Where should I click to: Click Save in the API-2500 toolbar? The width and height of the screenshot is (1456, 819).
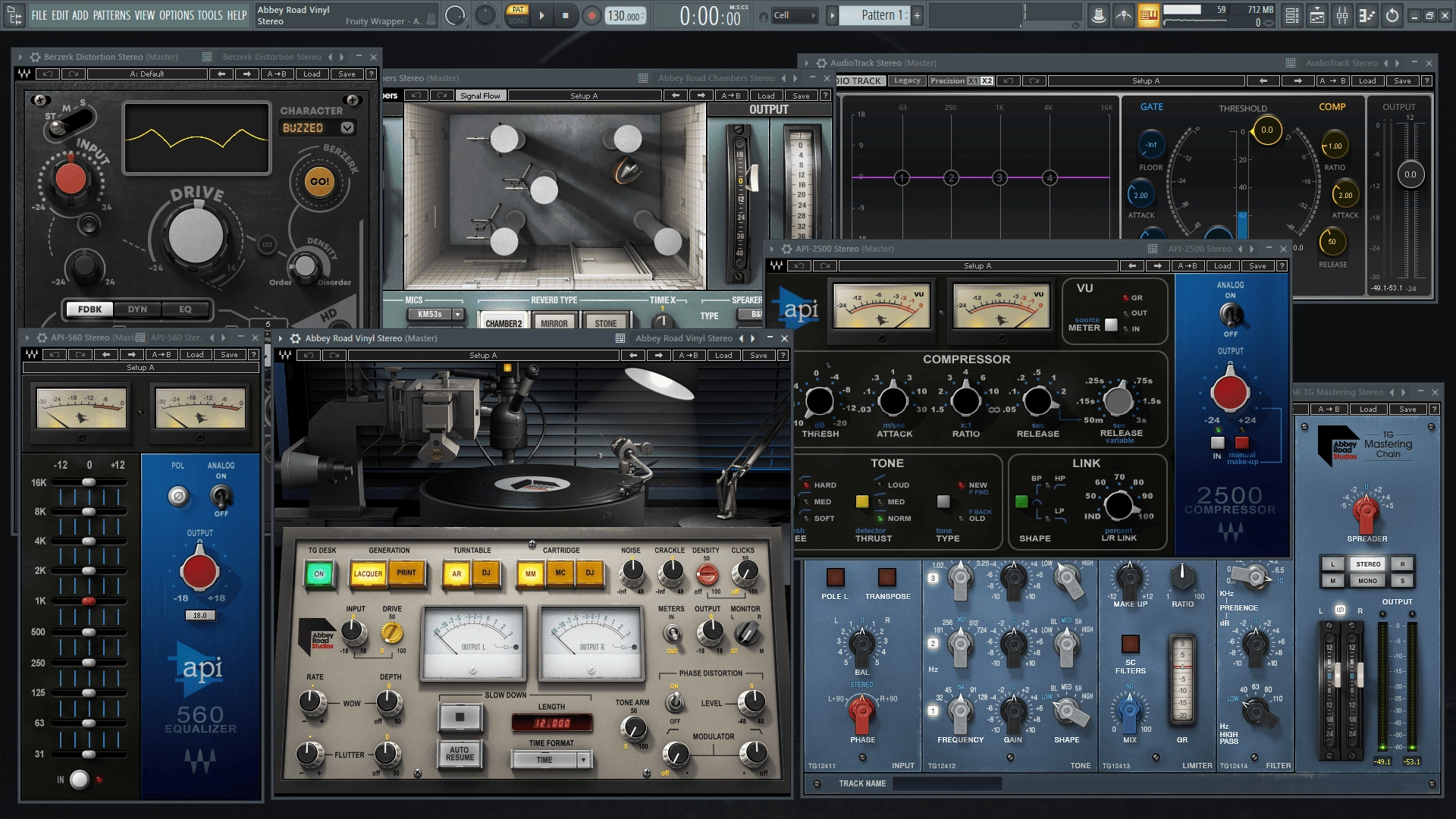click(x=1257, y=265)
